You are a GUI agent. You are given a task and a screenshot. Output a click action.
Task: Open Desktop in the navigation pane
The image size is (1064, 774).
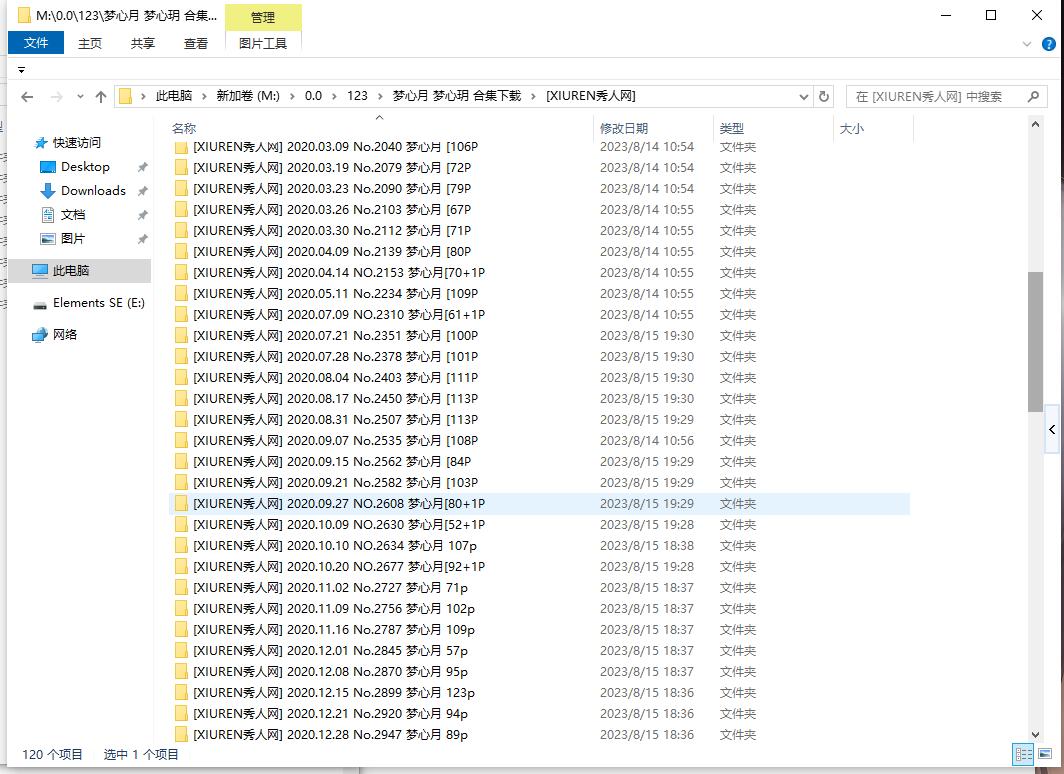[x=85, y=167]
